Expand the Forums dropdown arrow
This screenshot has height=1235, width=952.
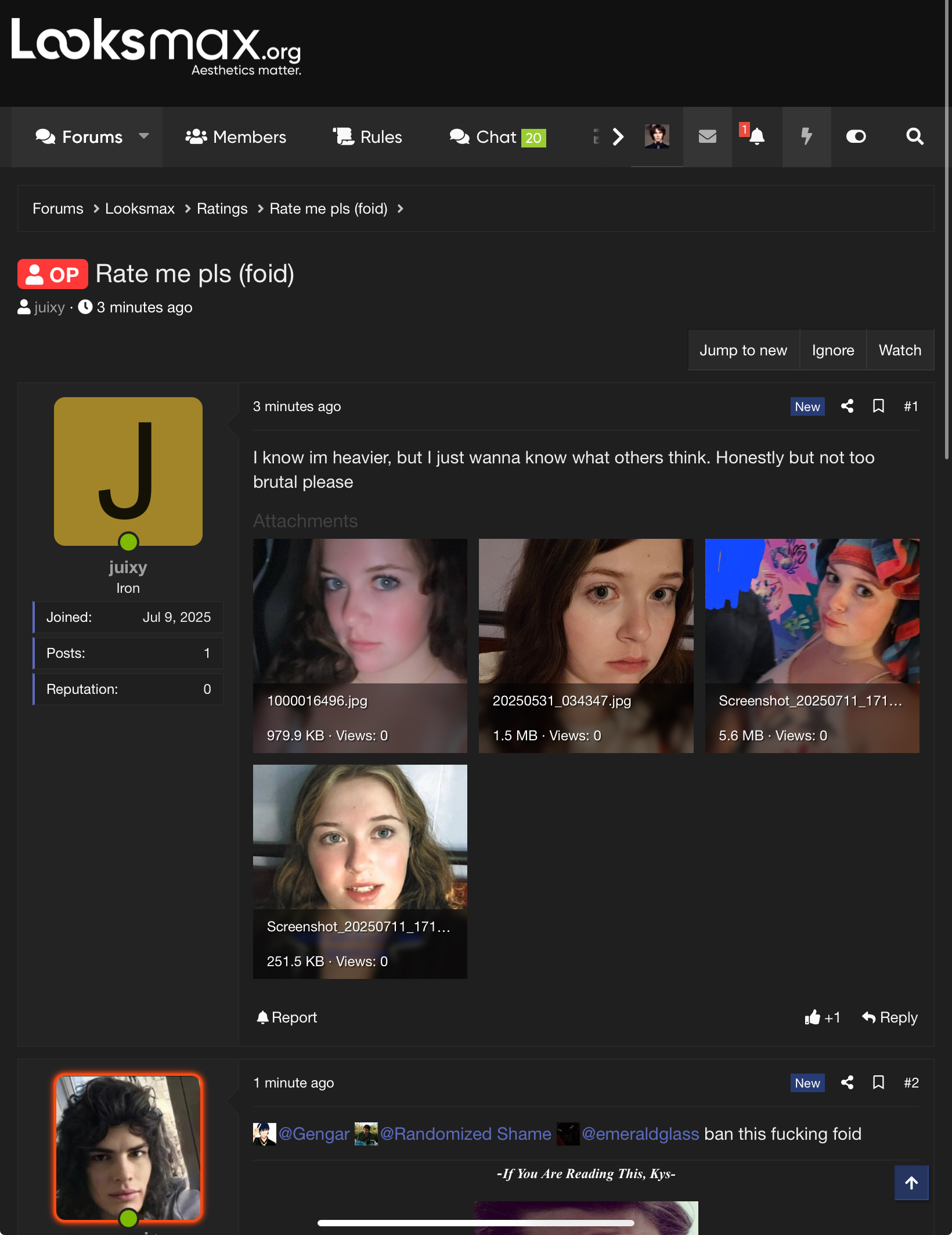(x=144, y=137)
